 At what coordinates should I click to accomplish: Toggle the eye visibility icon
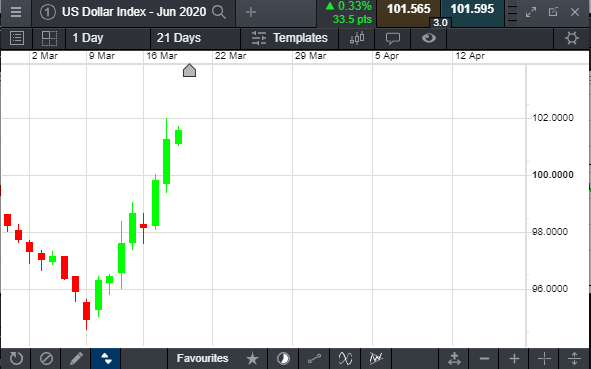429,38
